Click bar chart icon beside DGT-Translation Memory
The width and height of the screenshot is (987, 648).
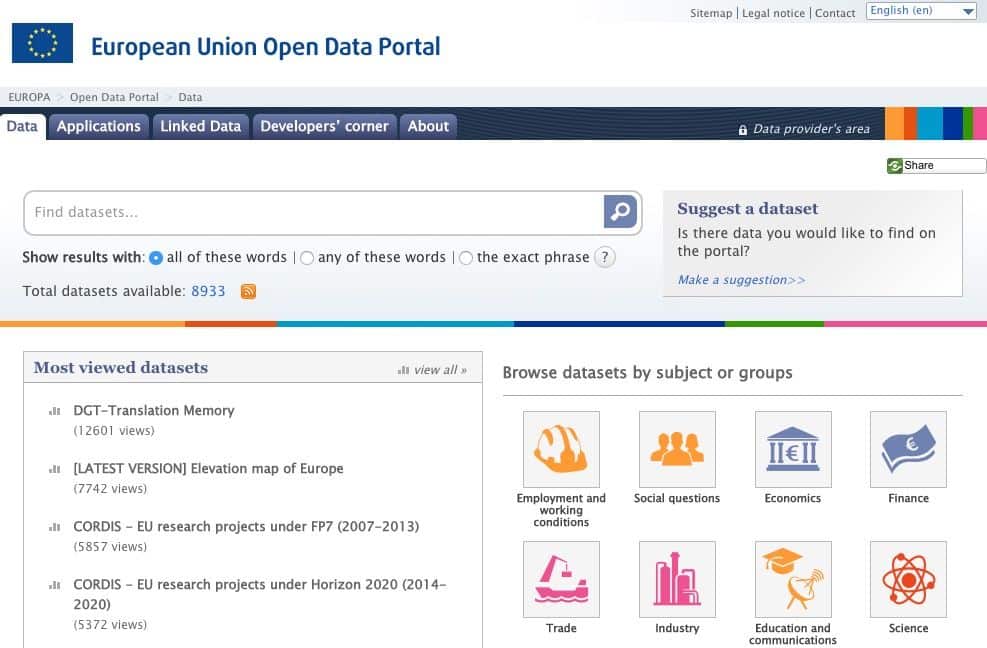click(x=55, y=411)
